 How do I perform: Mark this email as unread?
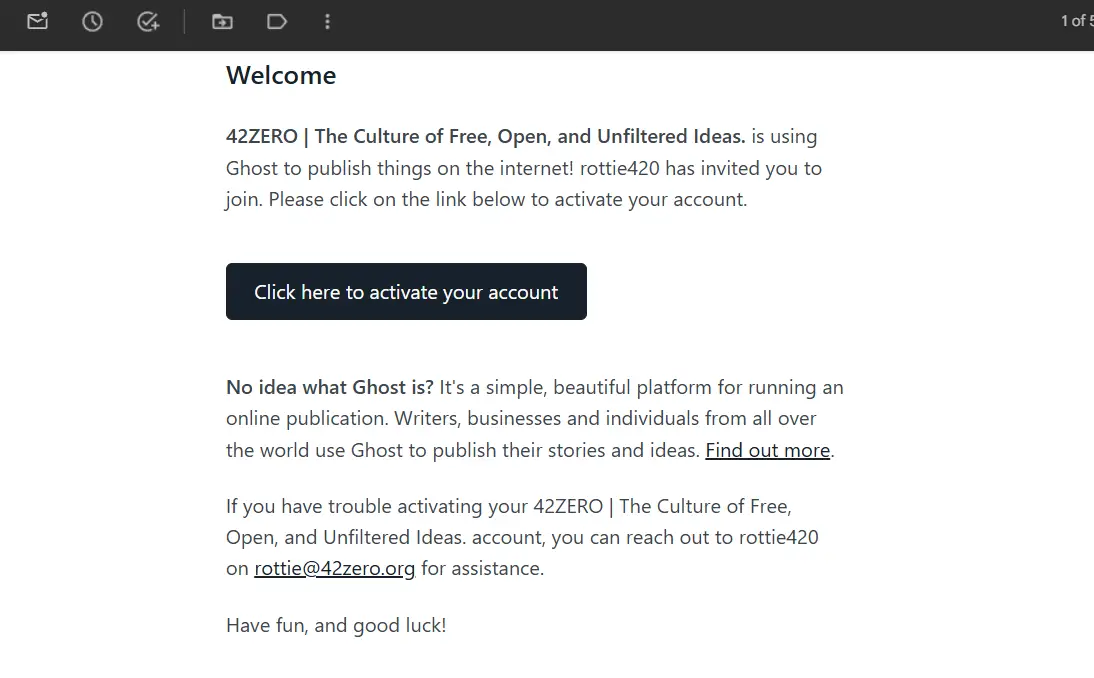(x=37, y=21)
